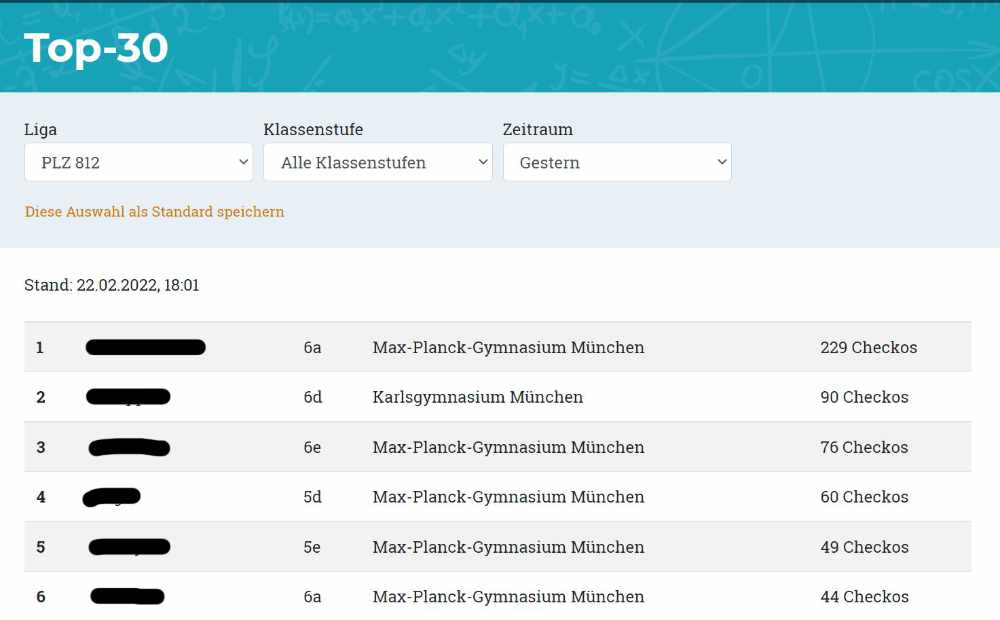Select the redacted name in rank 1
Viewport: 1000px width, 620px height.
[x=145, y=348]
